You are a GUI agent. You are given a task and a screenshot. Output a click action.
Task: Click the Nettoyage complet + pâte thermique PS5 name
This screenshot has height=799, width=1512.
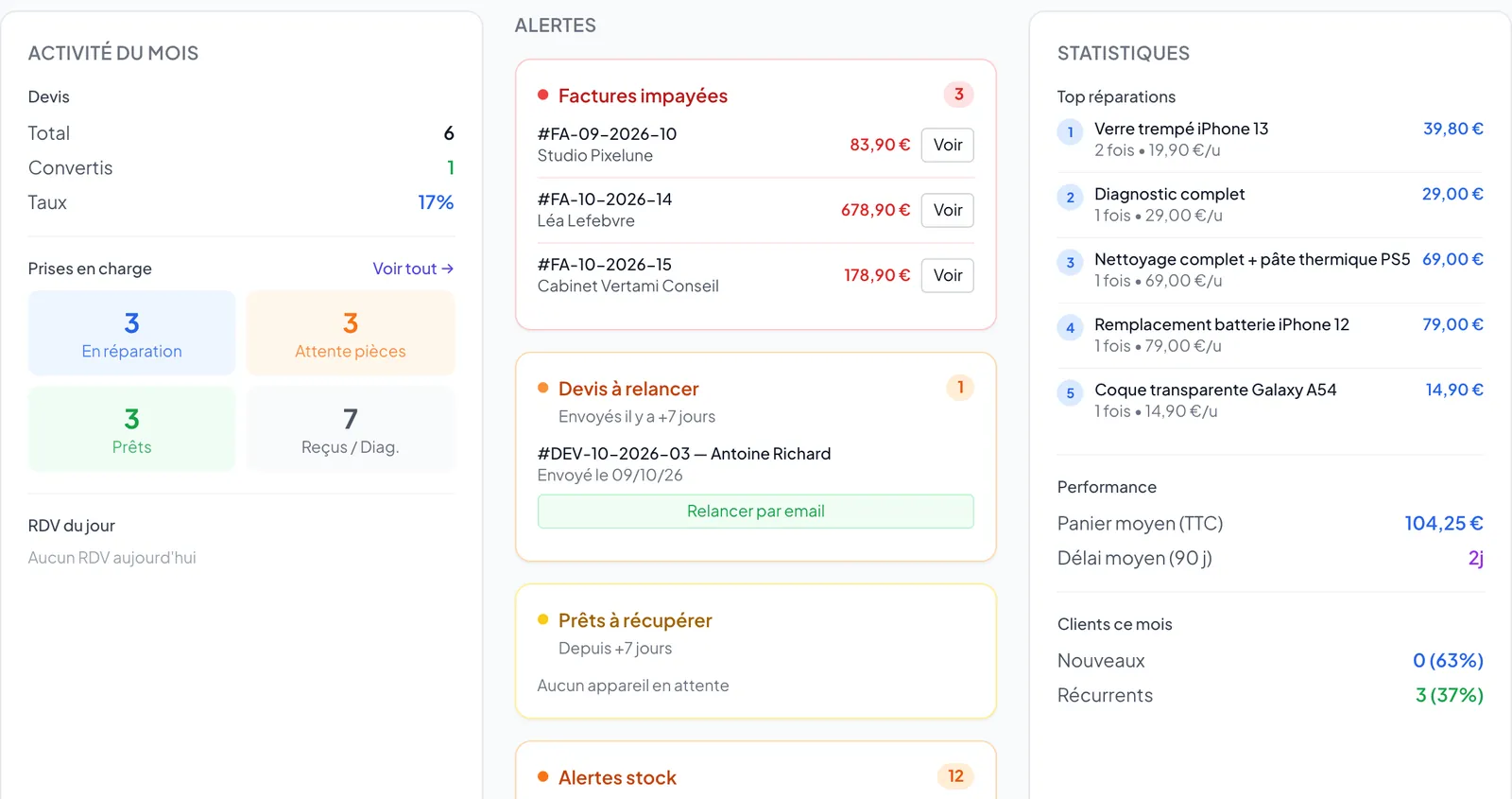pyautogui.click(x=1252, y=259)
